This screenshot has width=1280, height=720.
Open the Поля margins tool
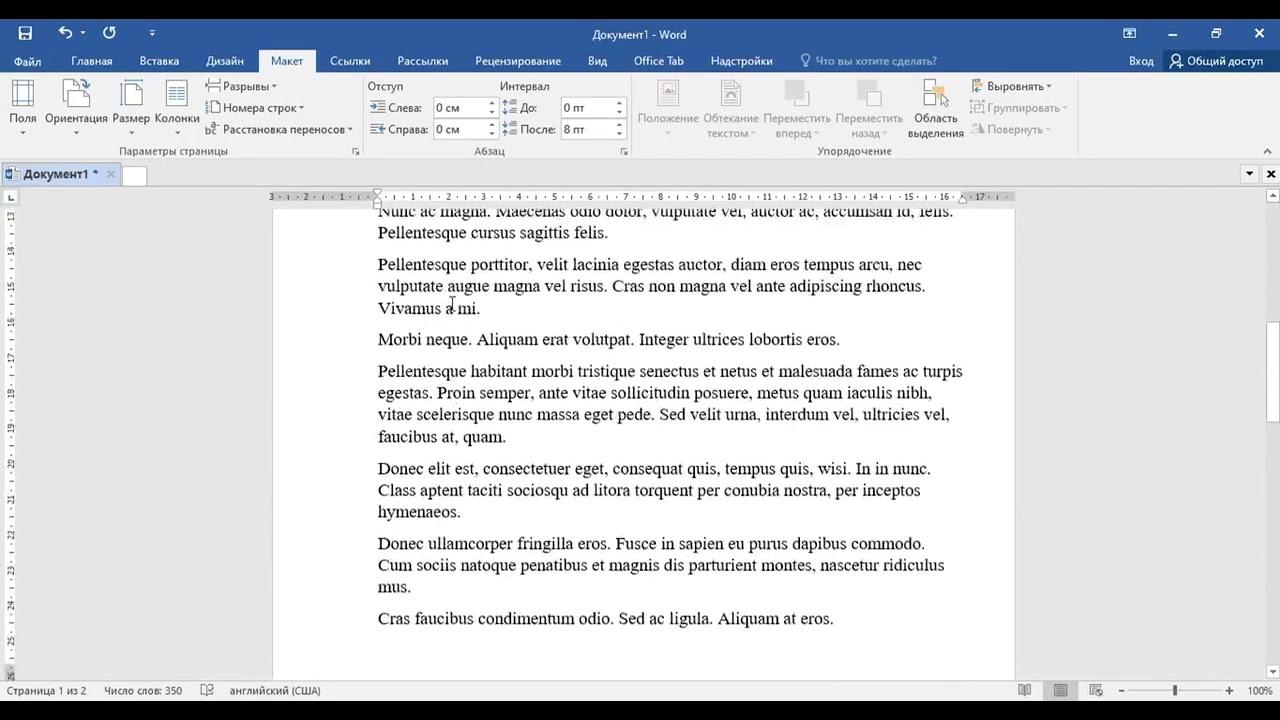point(23,108)
